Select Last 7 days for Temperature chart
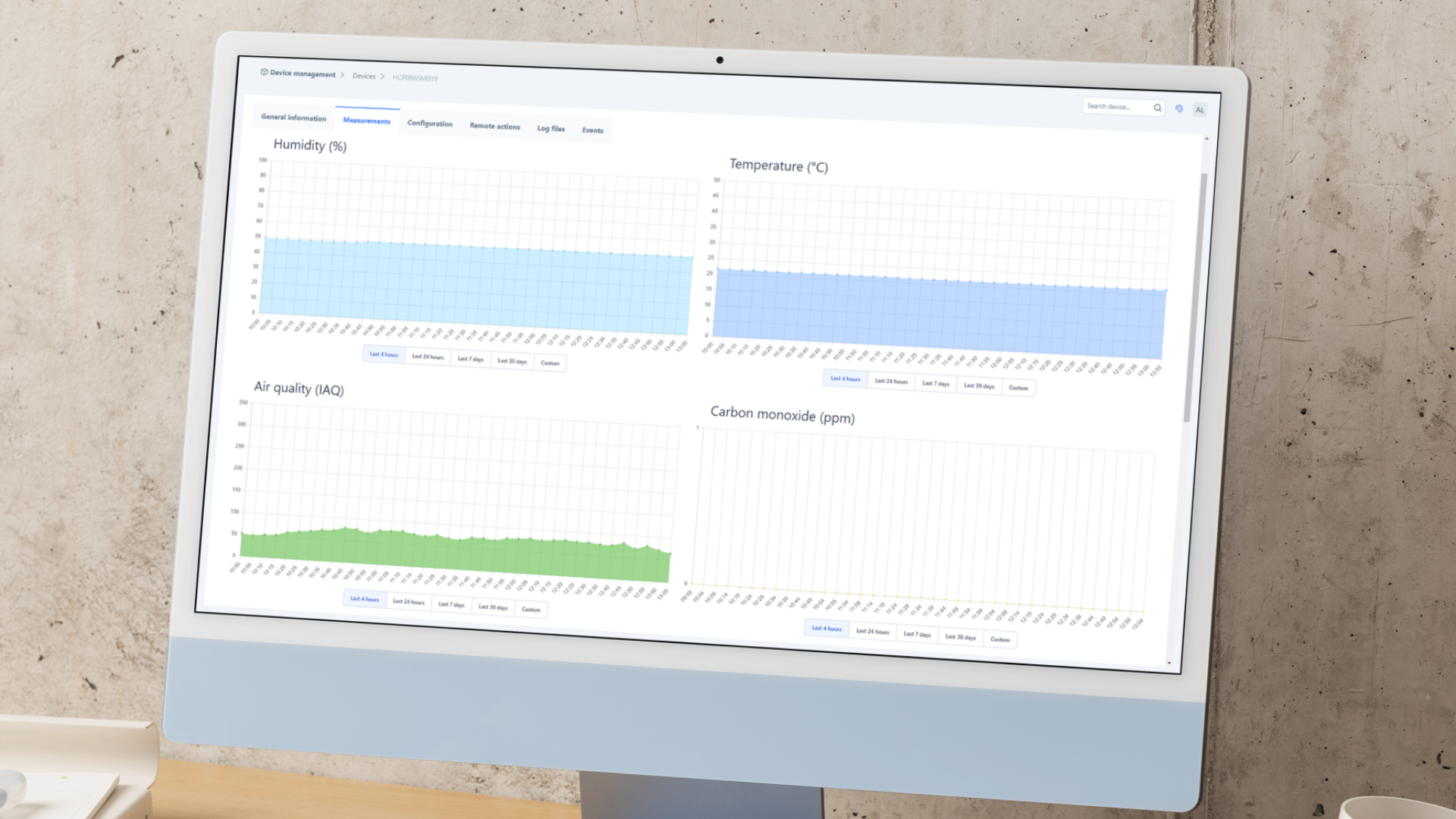The height and width of the screenshot is (819, 1456). coord(935,384)
